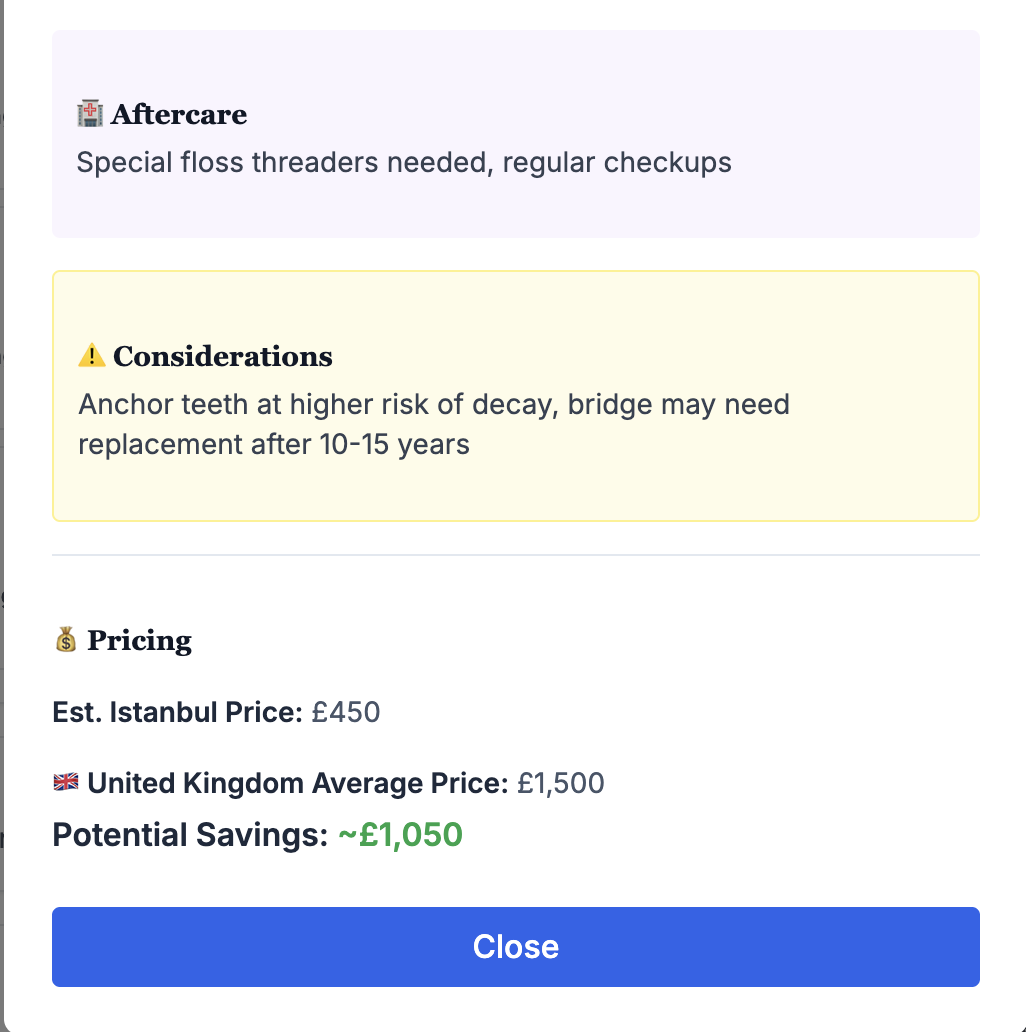Click the Aftercare section heading
Image resolution: width=1026 pixels, height=1032 pixels.
(x=180, y=113)
